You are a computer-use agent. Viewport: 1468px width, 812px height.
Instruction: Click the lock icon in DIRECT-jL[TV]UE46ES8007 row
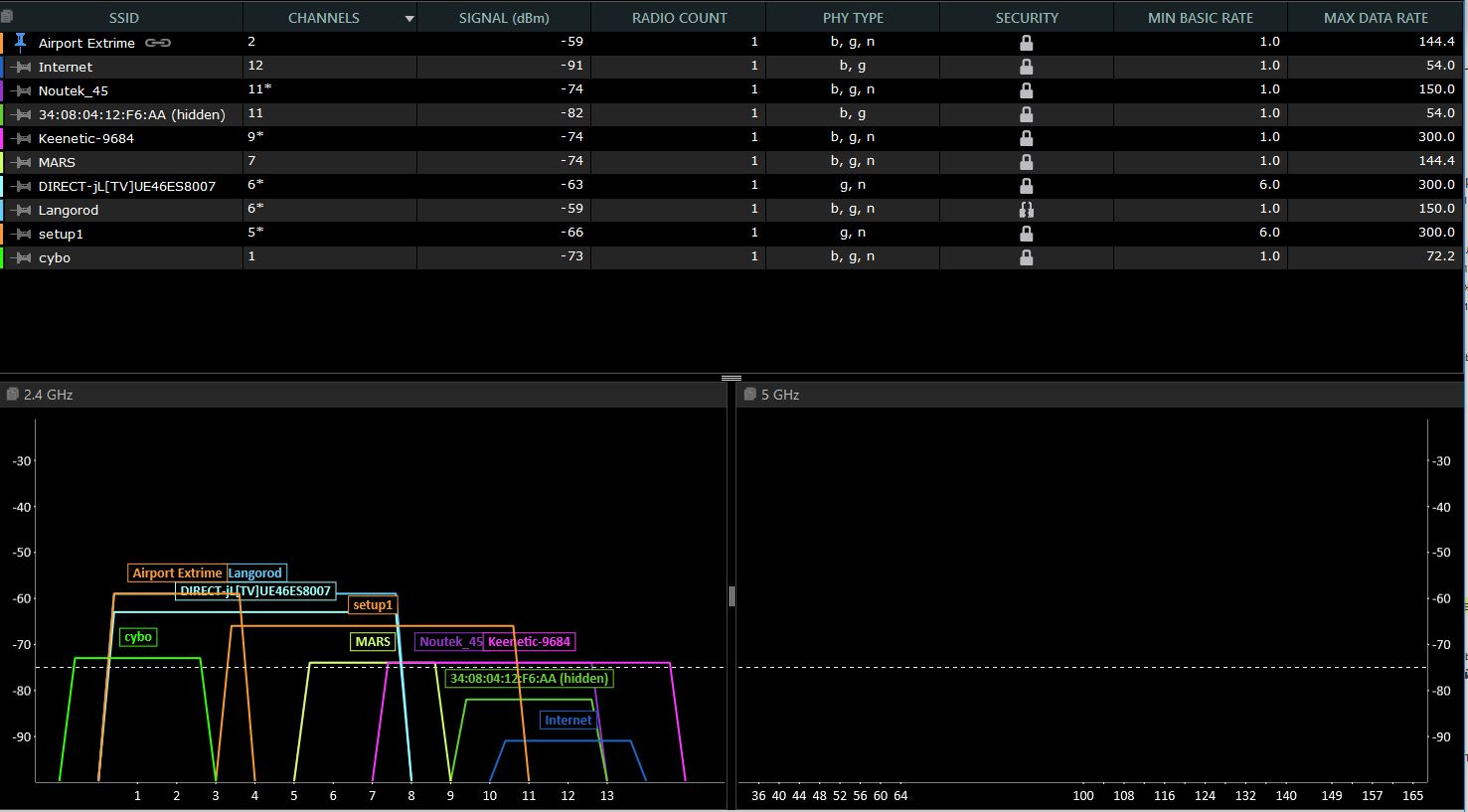[1027, 186]
